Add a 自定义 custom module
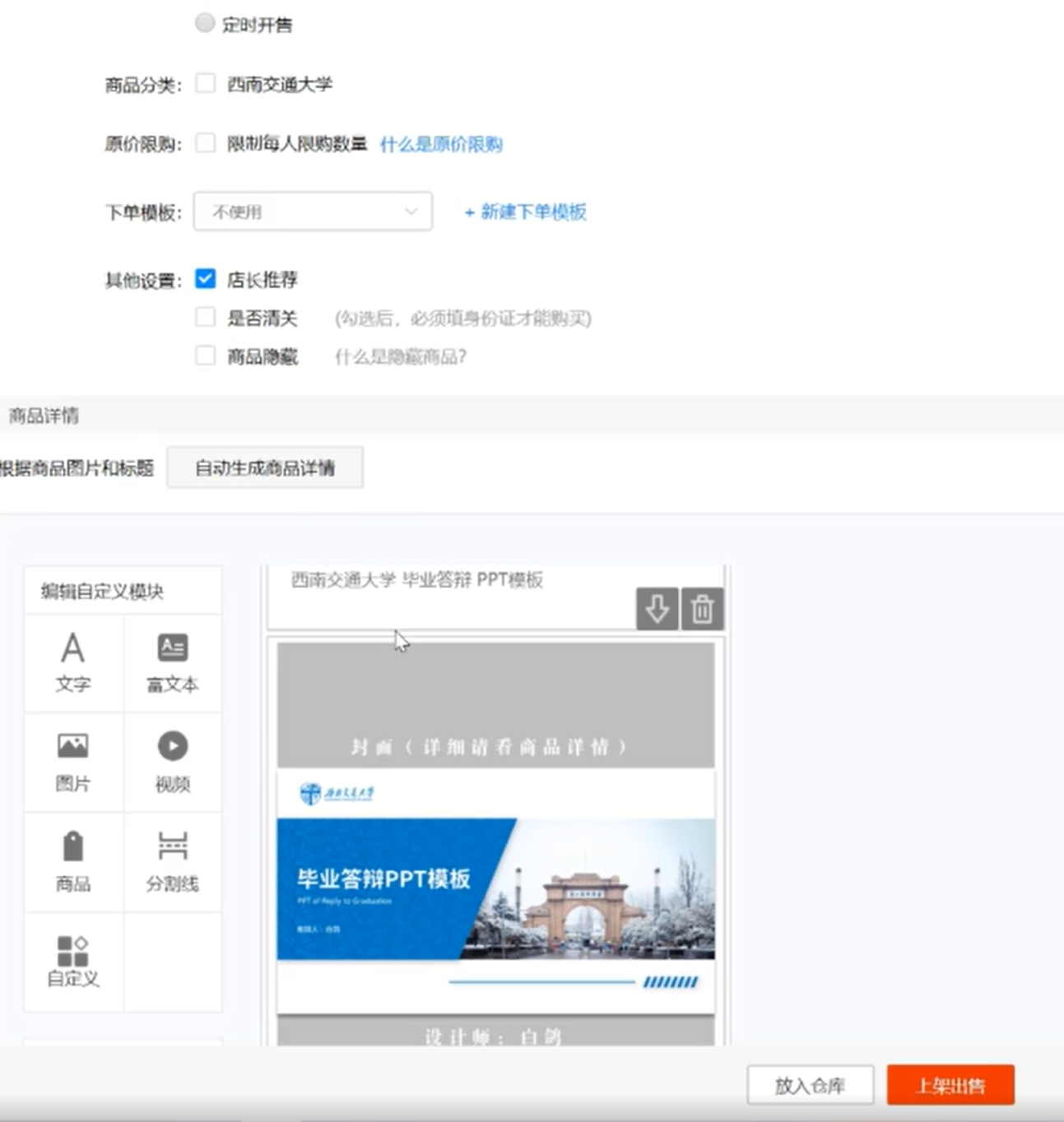The width and height of the screenshot is (1064, 1122). [73, 962]
